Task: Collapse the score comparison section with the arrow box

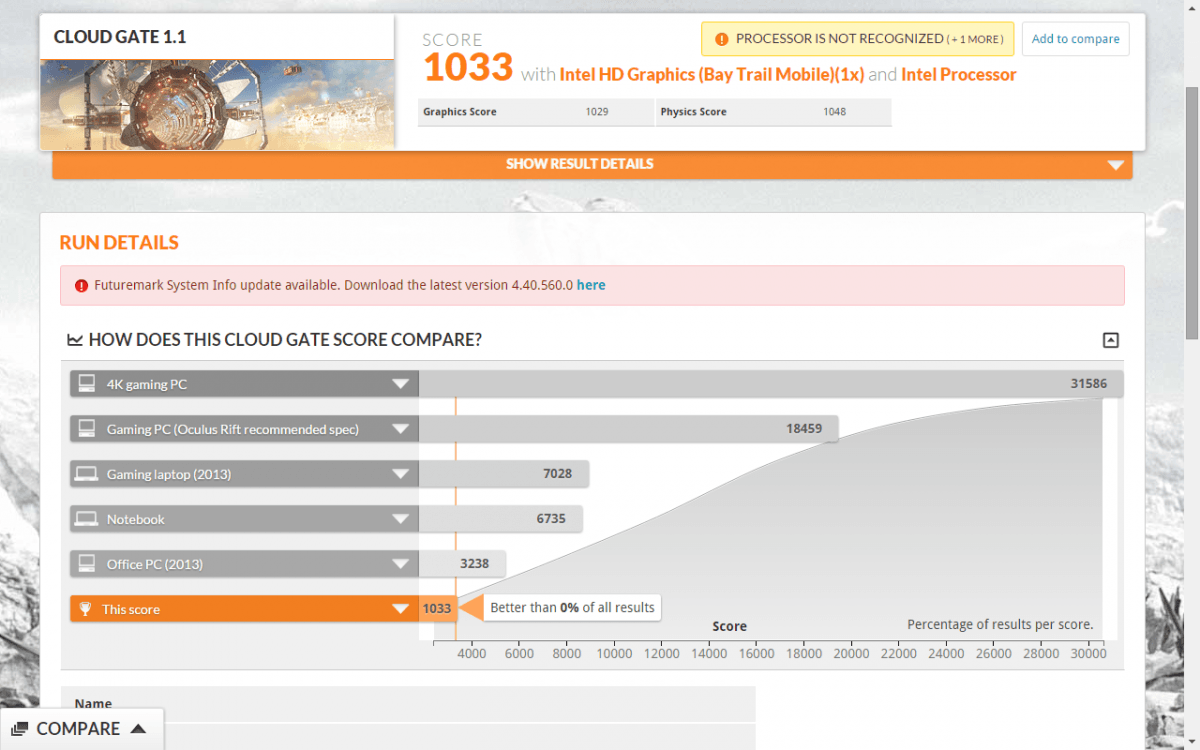Action: (x=1110, y=340)
